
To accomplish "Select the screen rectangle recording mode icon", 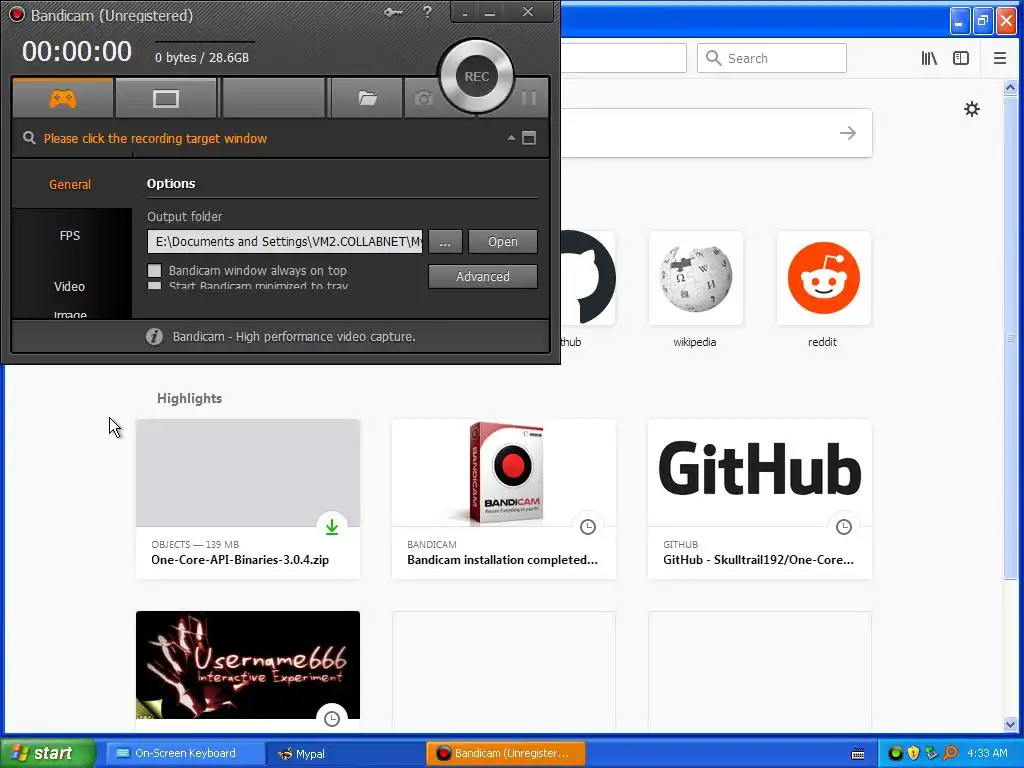I will click(165, 99).
